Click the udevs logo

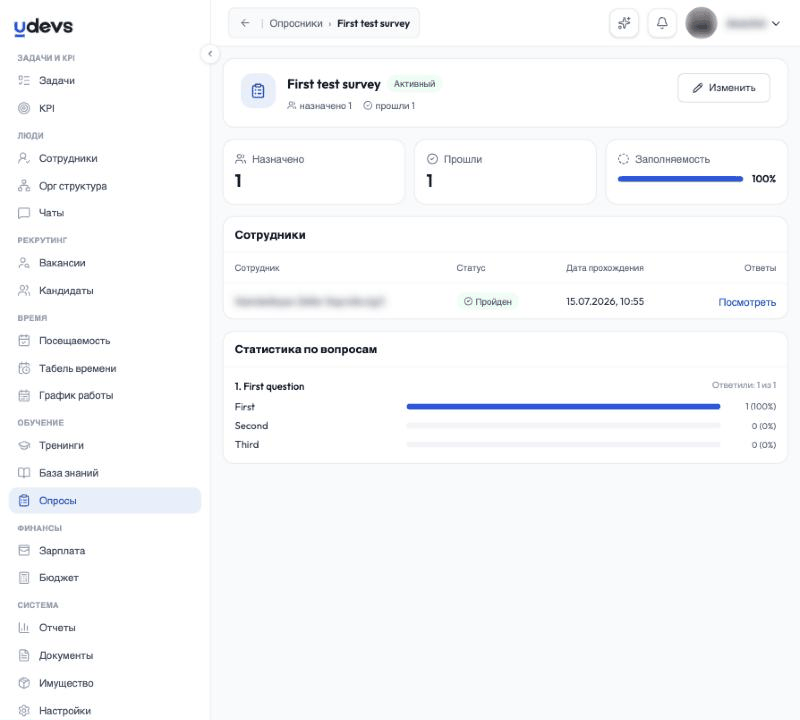click(43, 27)
